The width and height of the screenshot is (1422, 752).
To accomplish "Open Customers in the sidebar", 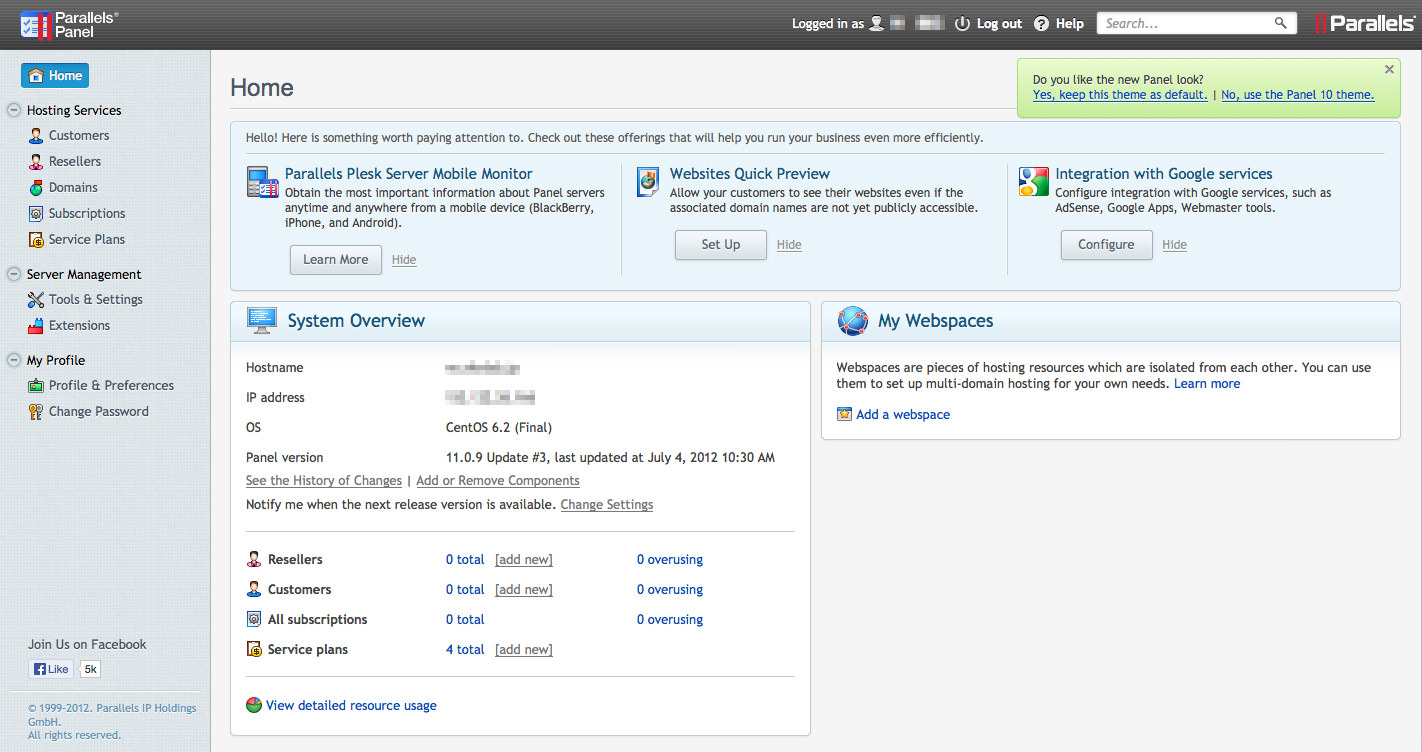I will (x=79, y=136).
